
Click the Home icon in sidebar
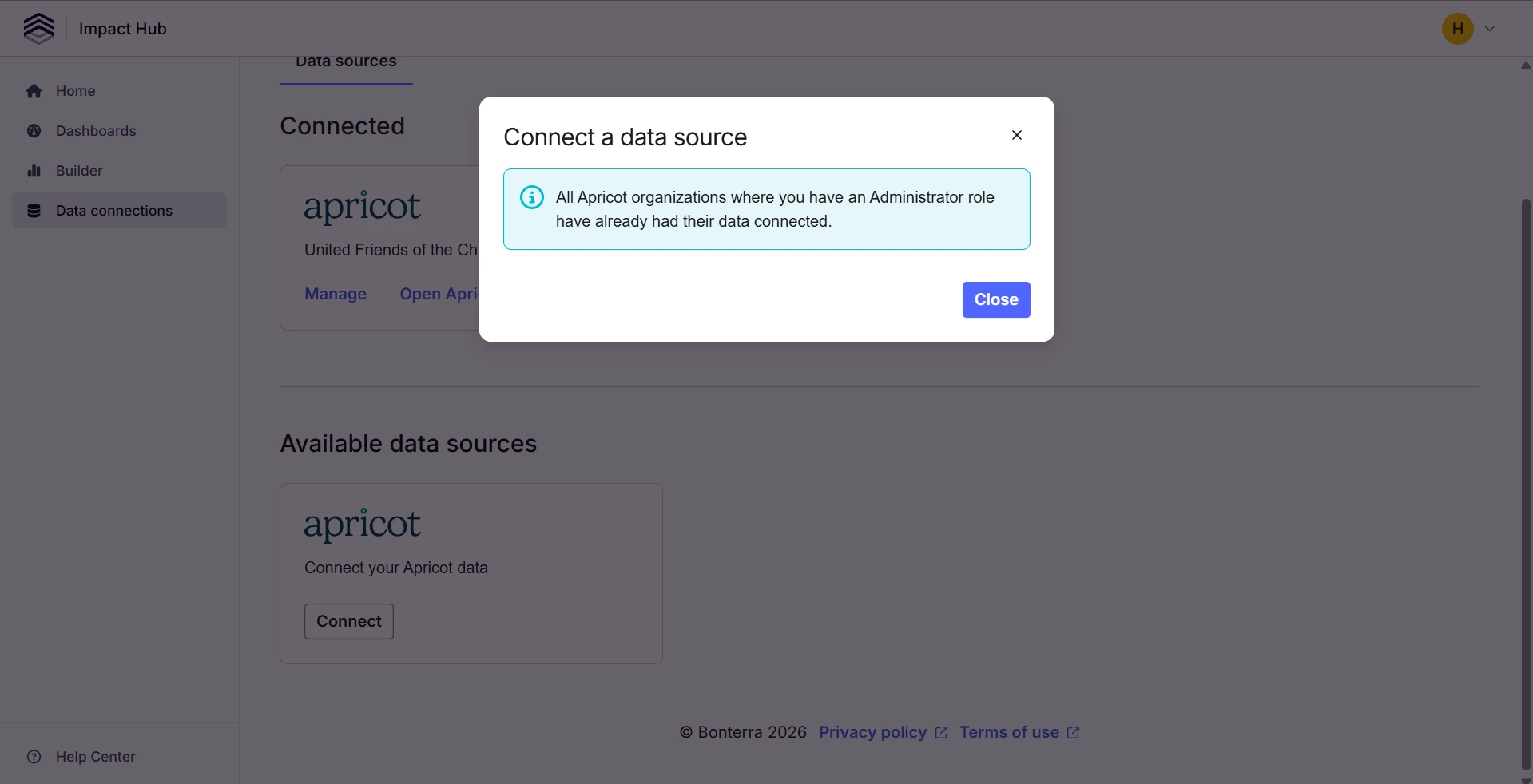34,91
